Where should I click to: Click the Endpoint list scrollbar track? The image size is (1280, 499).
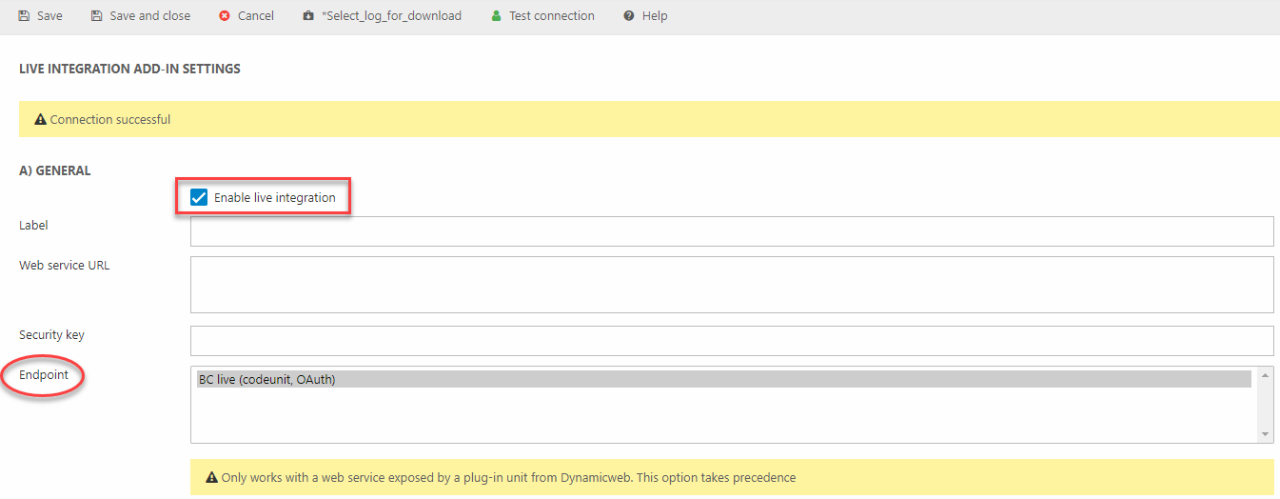[1266, 405]
